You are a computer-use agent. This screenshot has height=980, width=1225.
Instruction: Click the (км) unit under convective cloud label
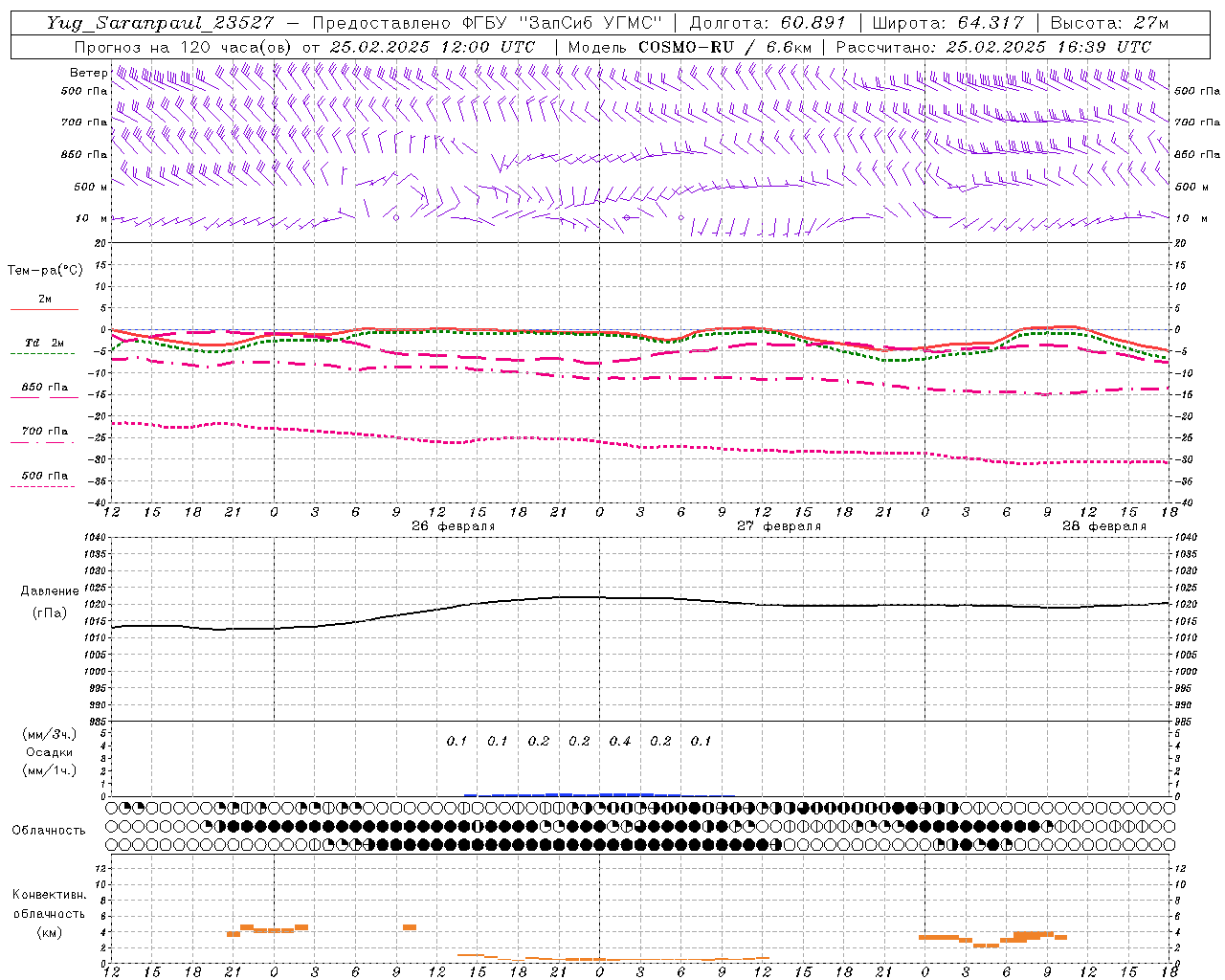point(49,932)
